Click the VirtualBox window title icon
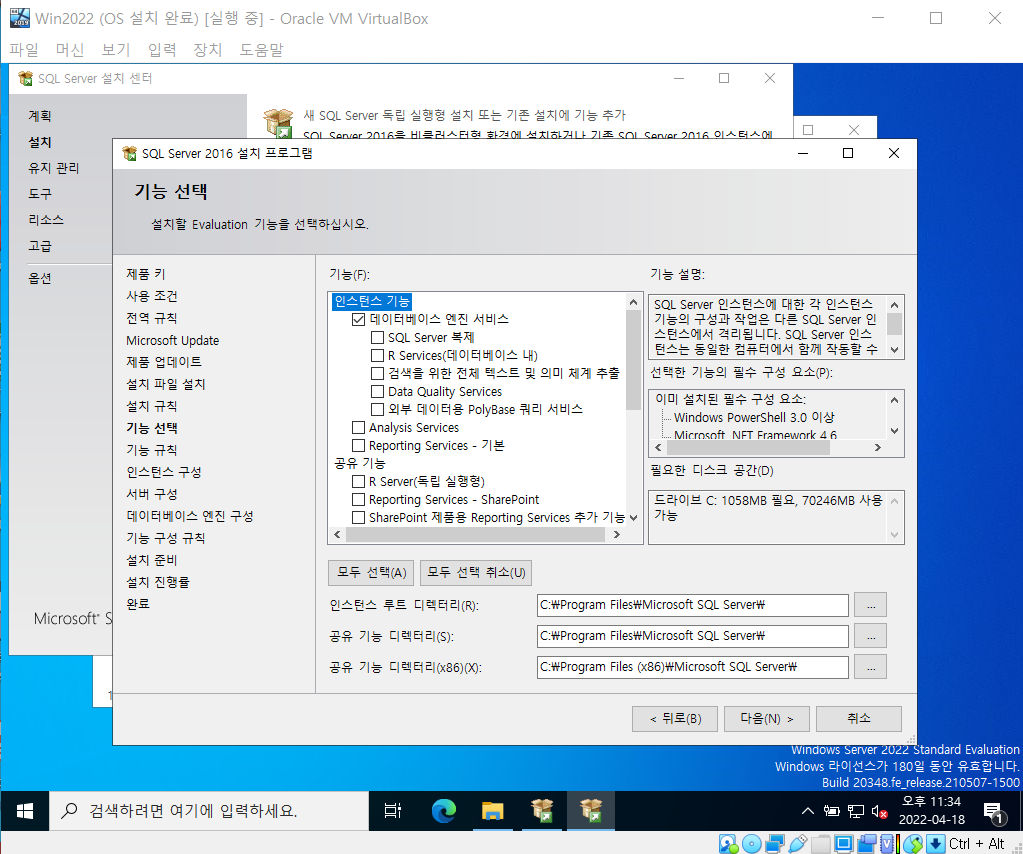1023x854 pixels. coord(20,18)
